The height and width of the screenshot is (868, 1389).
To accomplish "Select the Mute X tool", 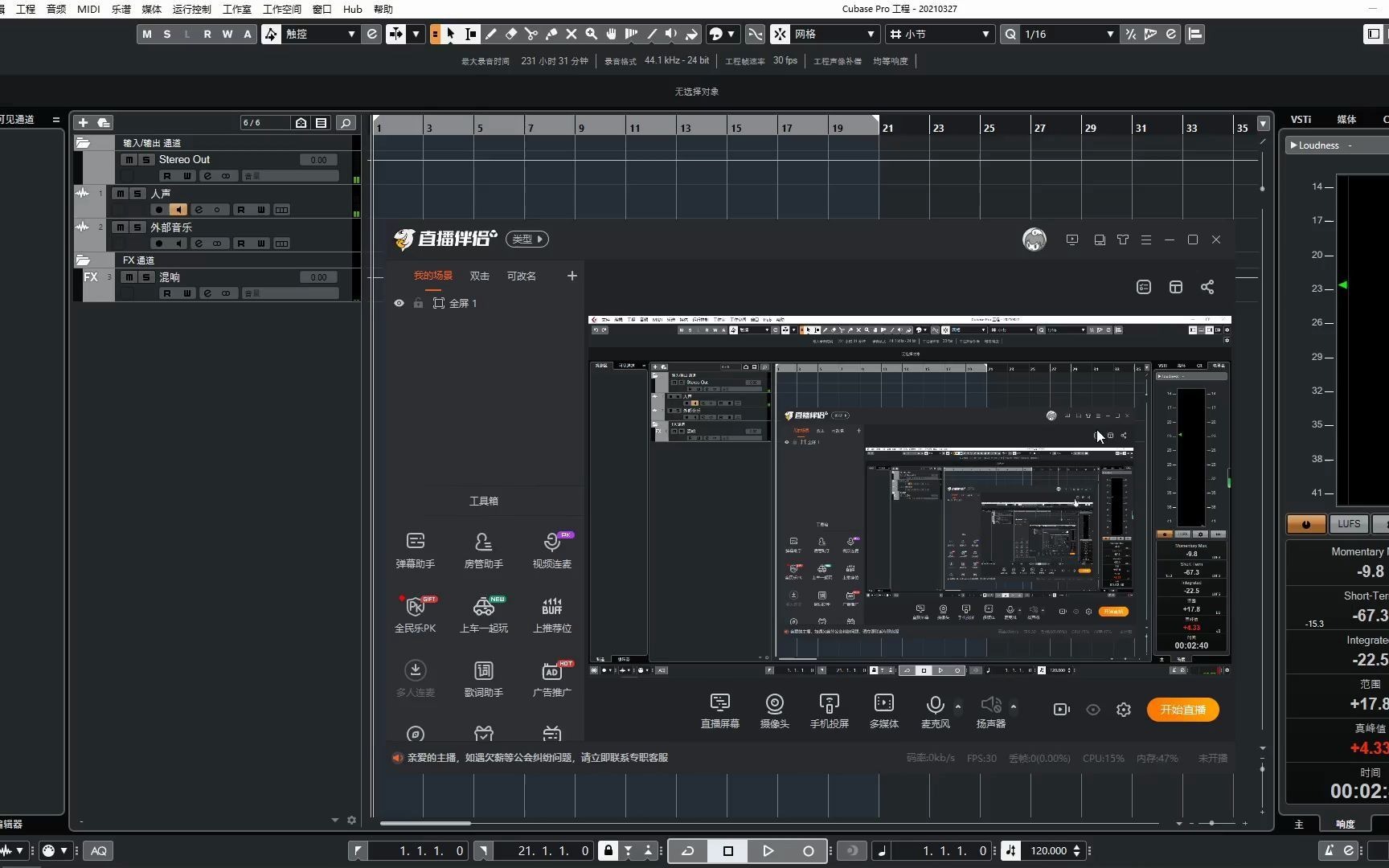I will coord(572,34).
